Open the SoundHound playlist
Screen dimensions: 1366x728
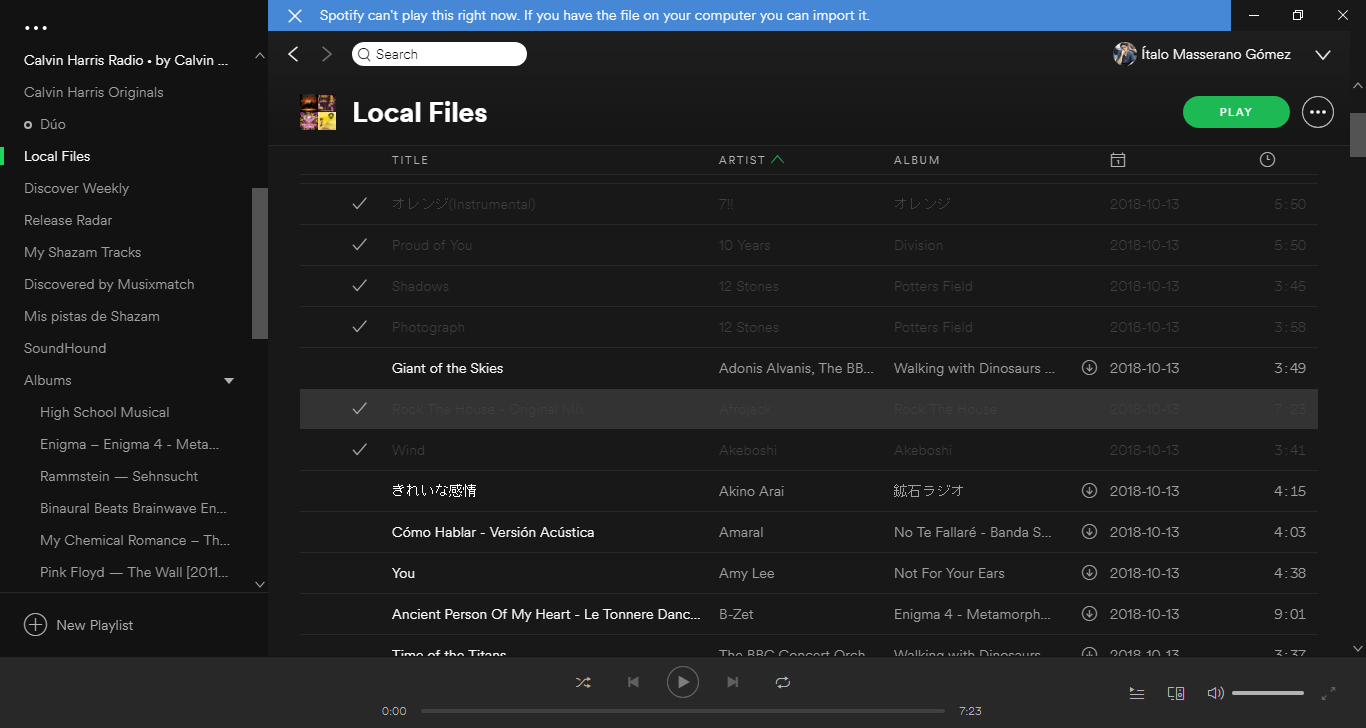point(65,348)
